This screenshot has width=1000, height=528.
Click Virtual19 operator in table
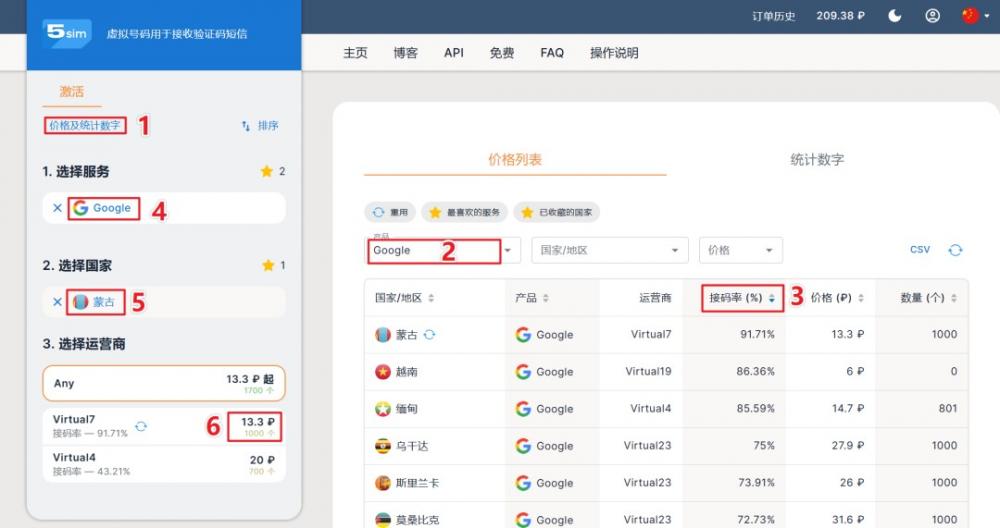coord(648,371)
